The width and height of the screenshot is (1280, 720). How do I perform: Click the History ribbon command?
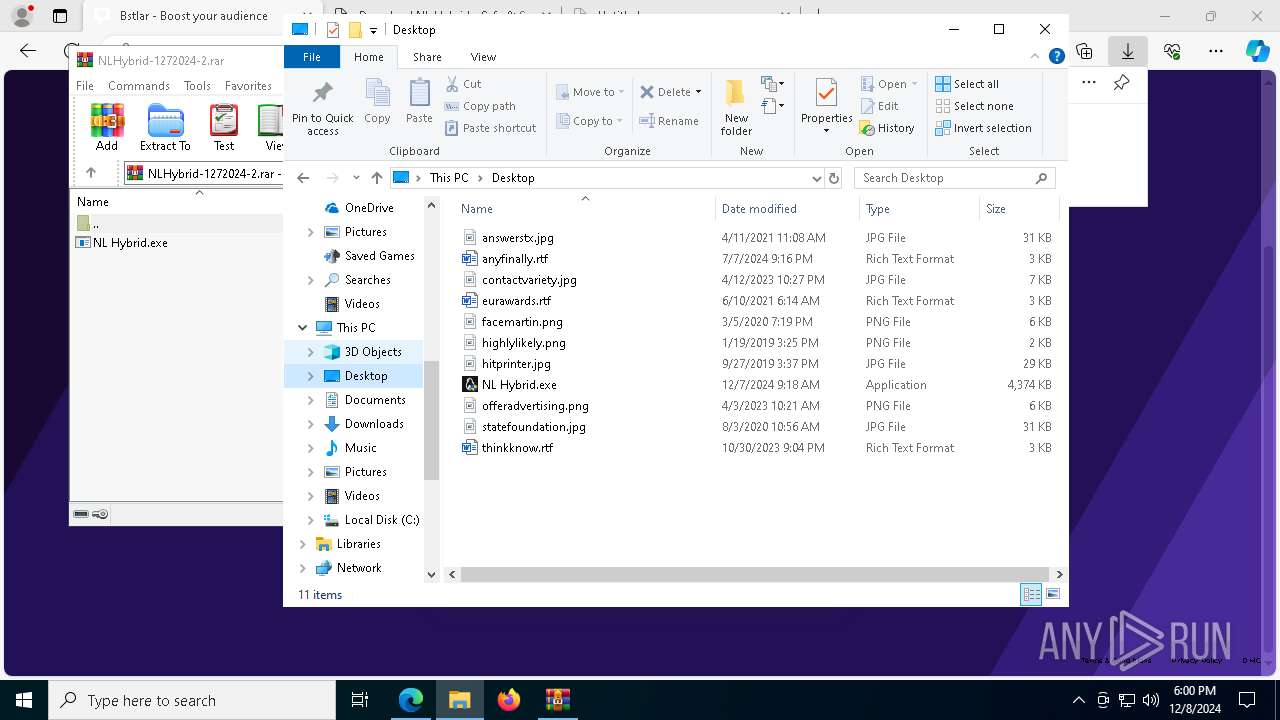coord(887,128)
